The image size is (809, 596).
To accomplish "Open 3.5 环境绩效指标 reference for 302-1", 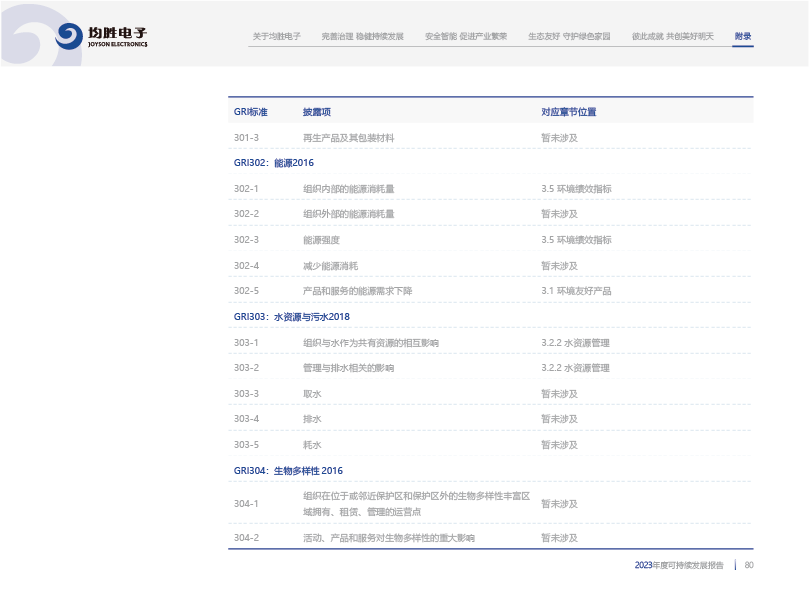I will click(576, 188).
